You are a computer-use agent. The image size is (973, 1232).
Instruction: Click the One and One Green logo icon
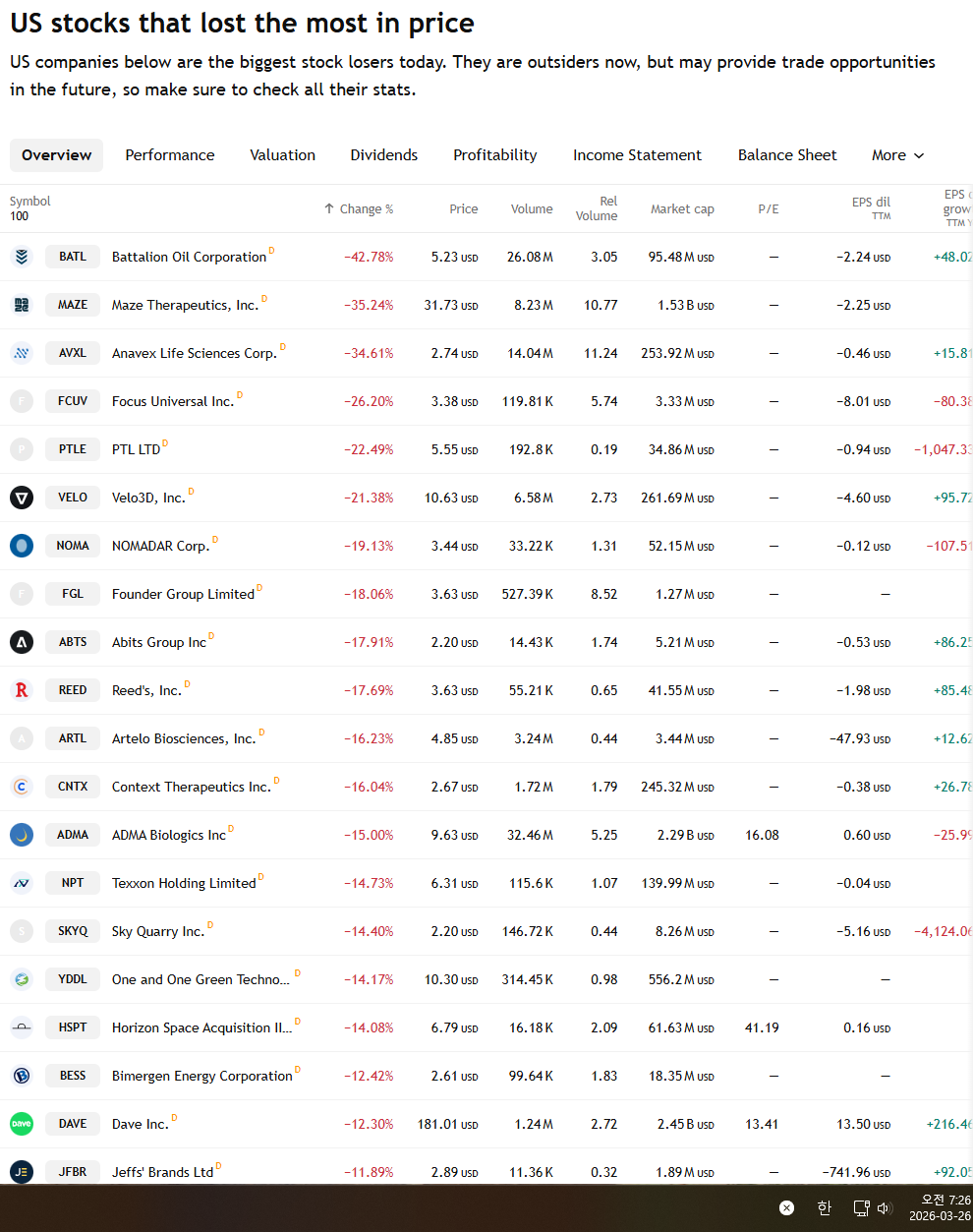(22, 979)
